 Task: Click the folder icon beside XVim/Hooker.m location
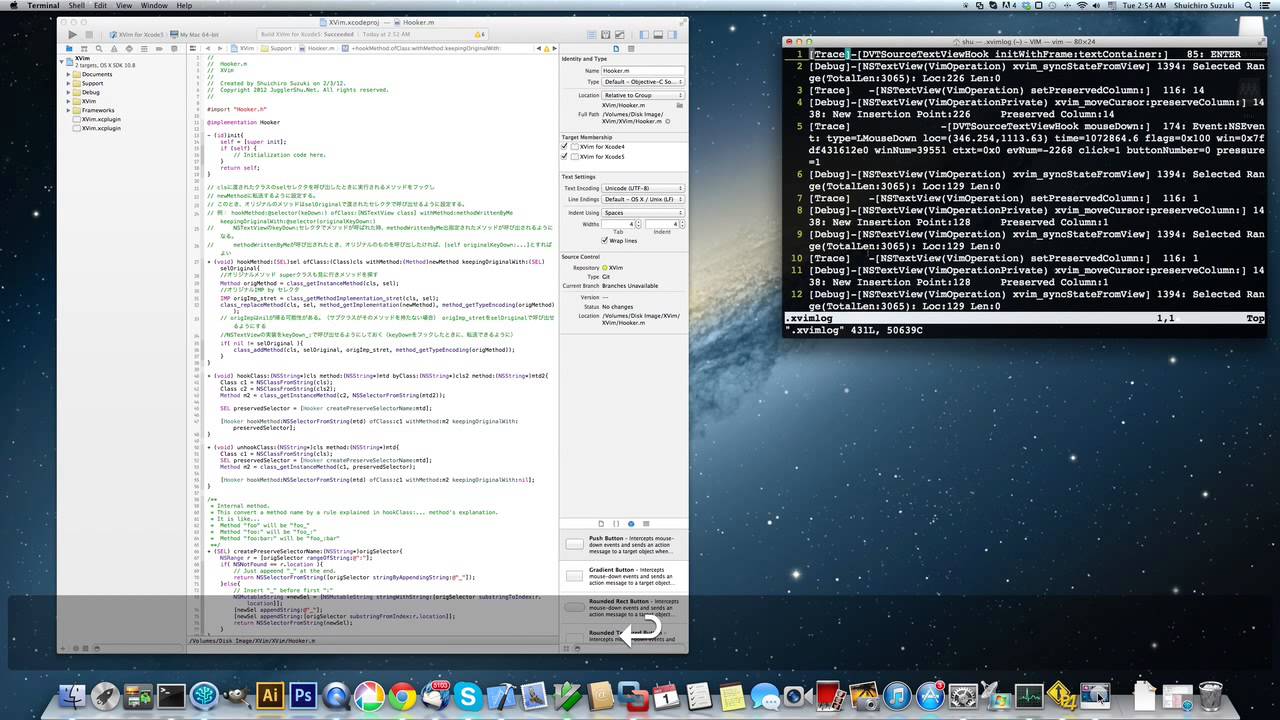[680, 105]
